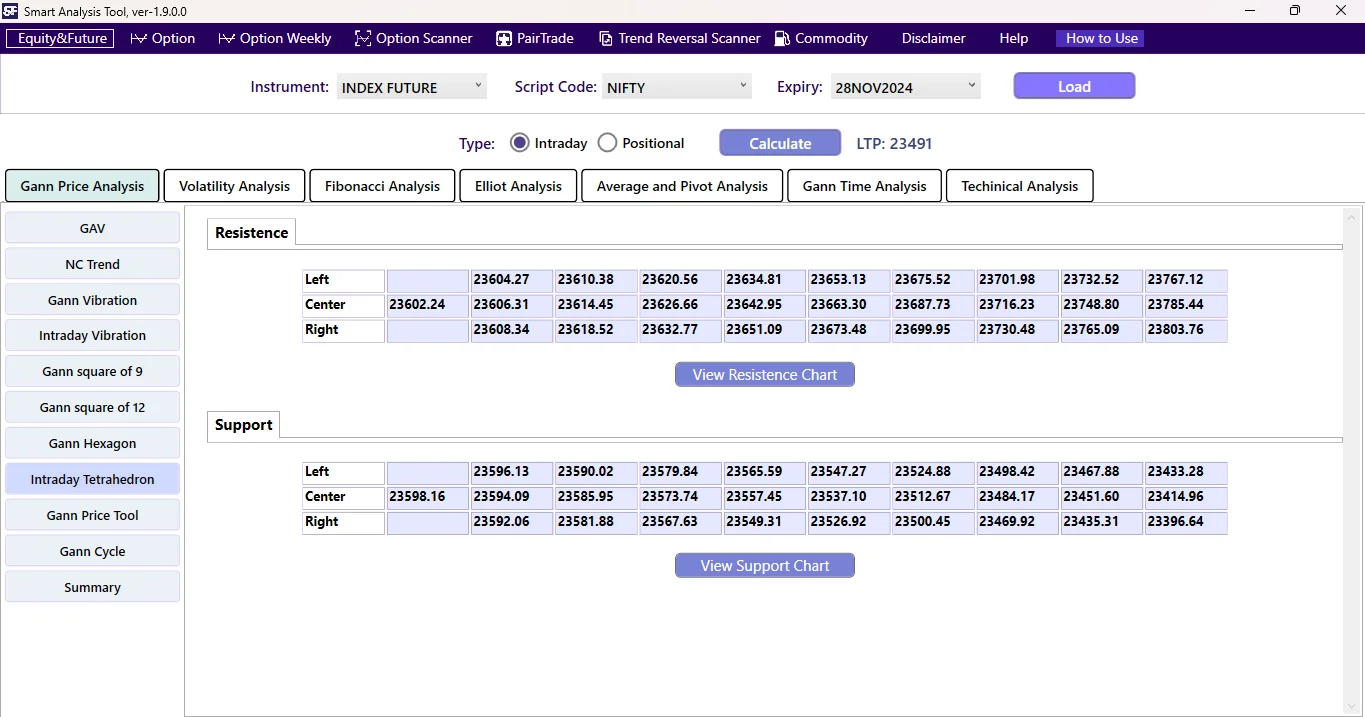The height and width of the screenshot is (717, 1365).
Task: Open the Gann Time Analysis tab
Action: [x=863, y=185]
